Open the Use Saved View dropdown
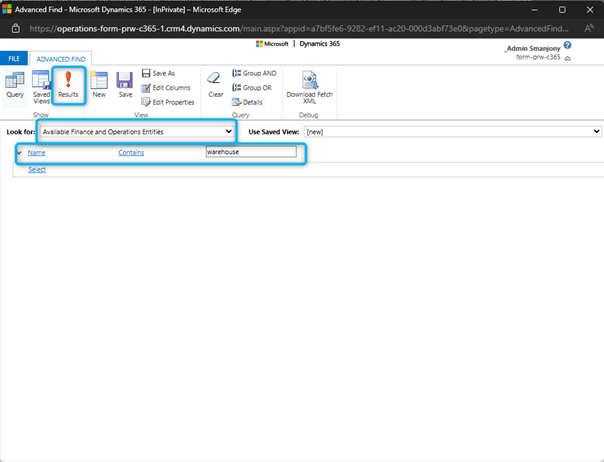Screen dimensions: 604x462 click(452, 131)
